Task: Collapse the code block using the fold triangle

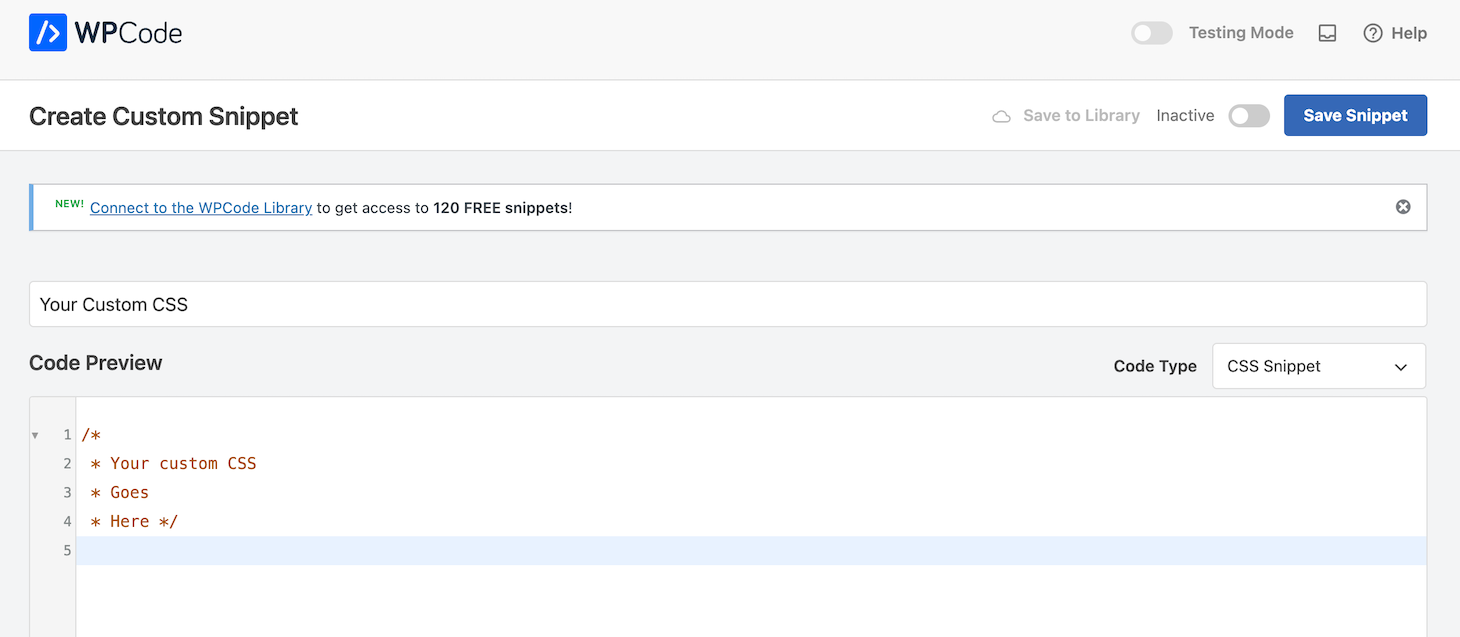Action: [x=35, y=435]
